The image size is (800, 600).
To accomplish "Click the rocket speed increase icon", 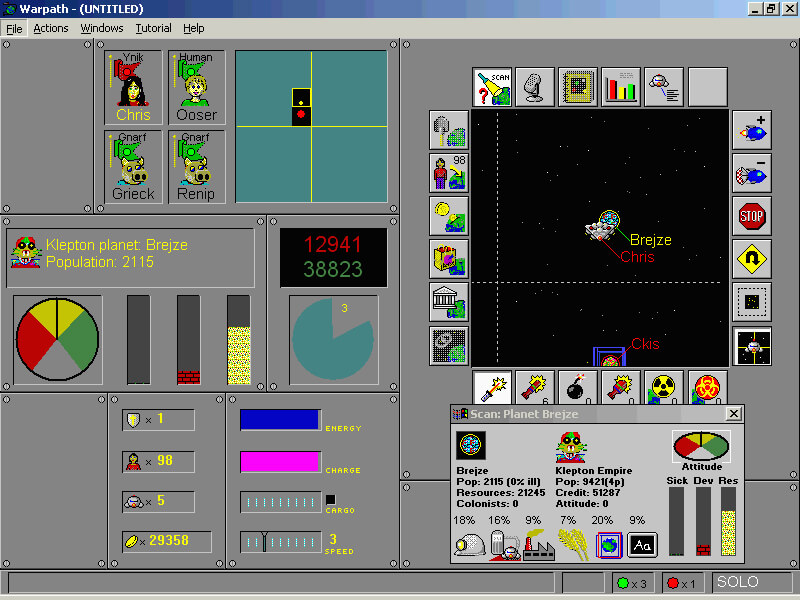I will point(751,130).
